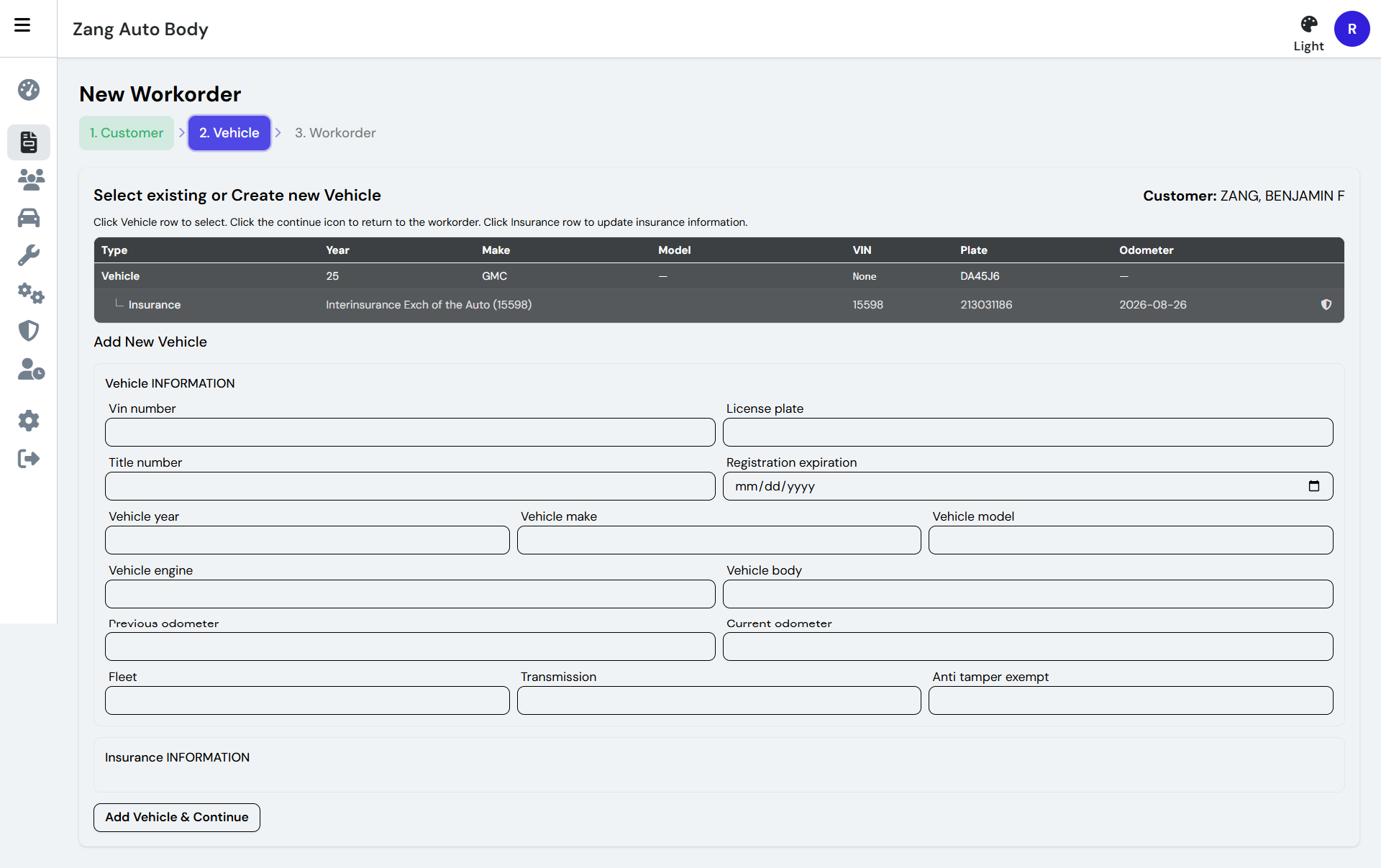Click the Plate column header
Screen dimensions: 1381x868
(x=974, y=250)
